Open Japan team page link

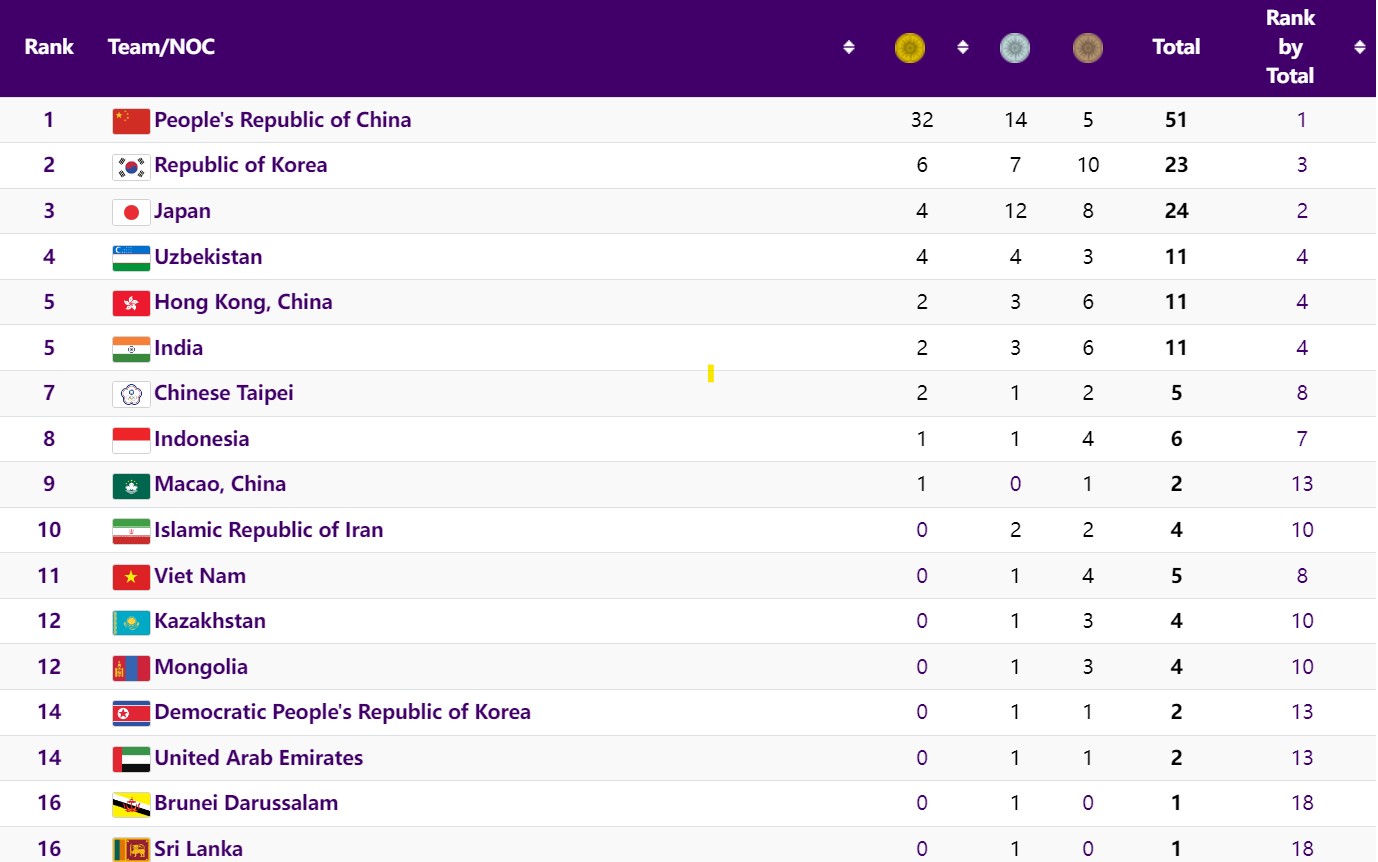(x=183, y=211)
